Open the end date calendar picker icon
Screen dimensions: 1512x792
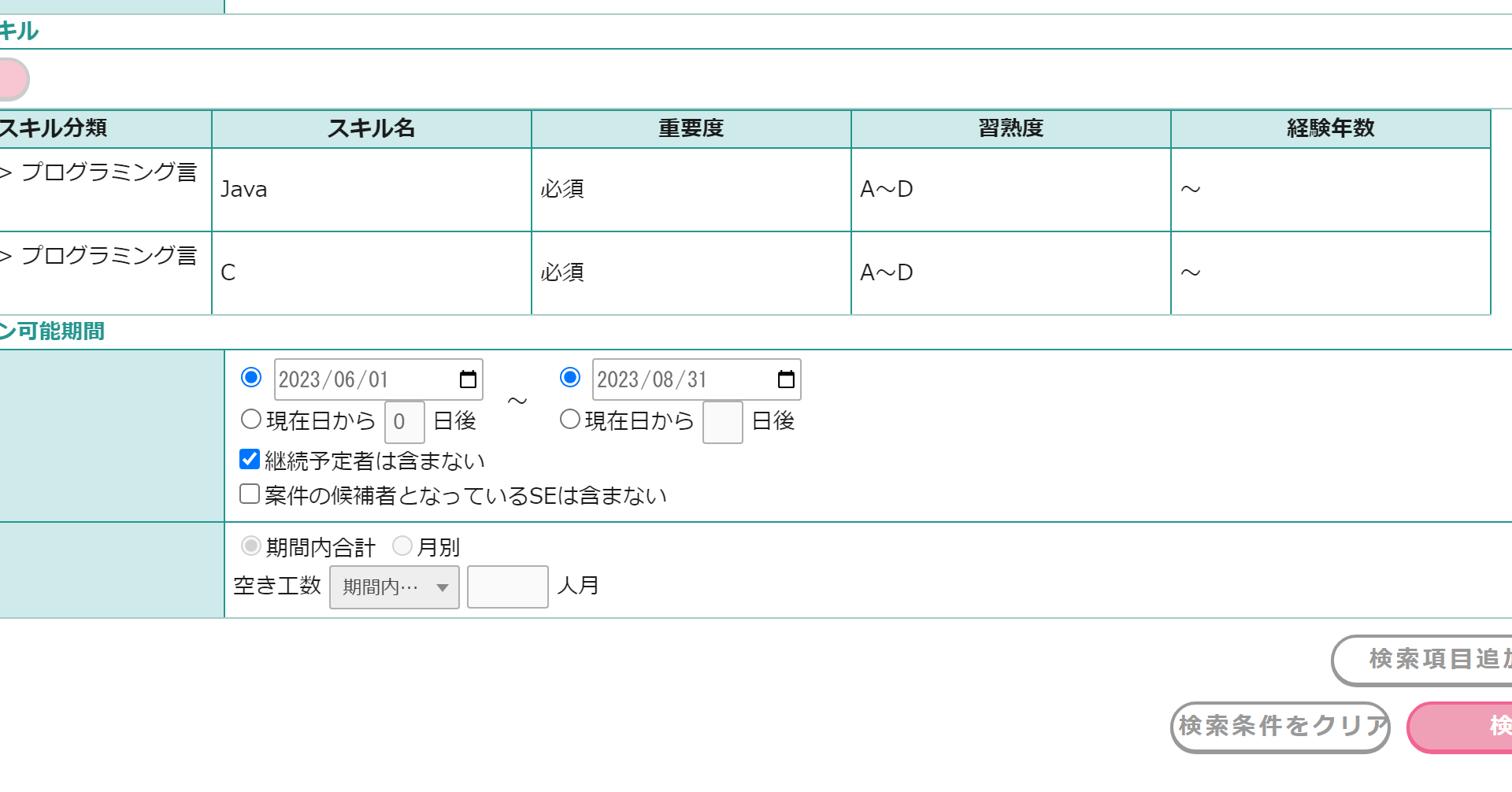pos(786,379)
